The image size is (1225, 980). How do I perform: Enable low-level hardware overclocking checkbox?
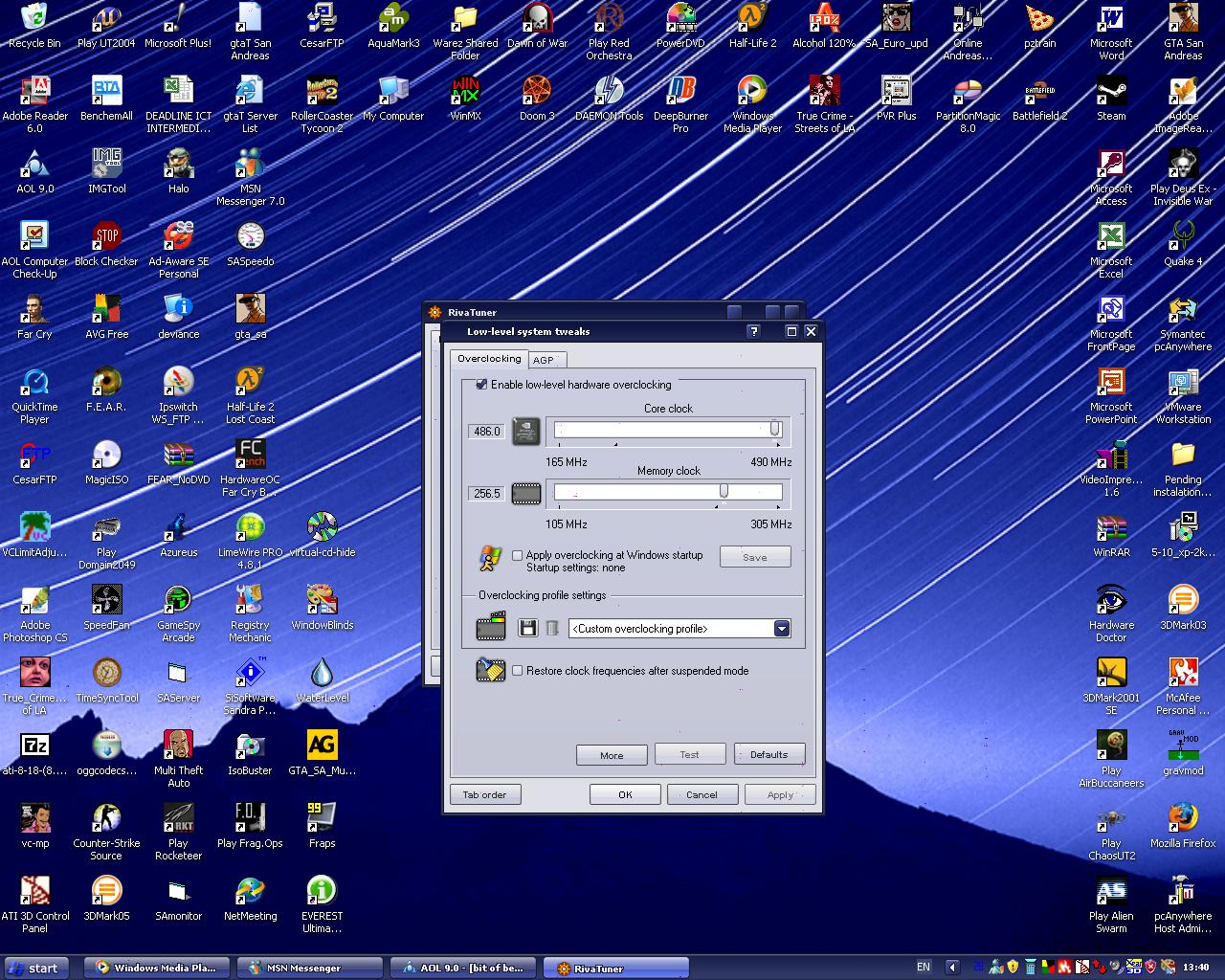coord(481,385)
